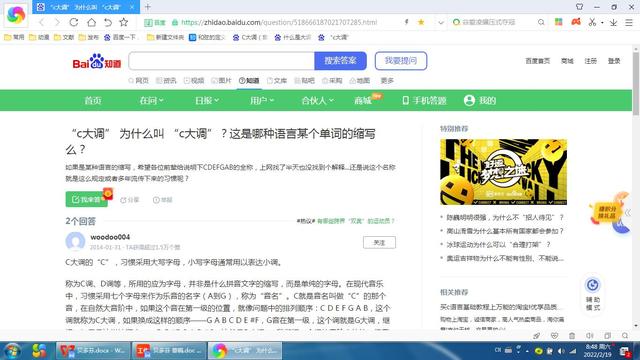Image resolution: width=640 pixels, height=360 pixels.
Task: Open the '什么是大调' bookmark
Action: click(x=293, y=37)
